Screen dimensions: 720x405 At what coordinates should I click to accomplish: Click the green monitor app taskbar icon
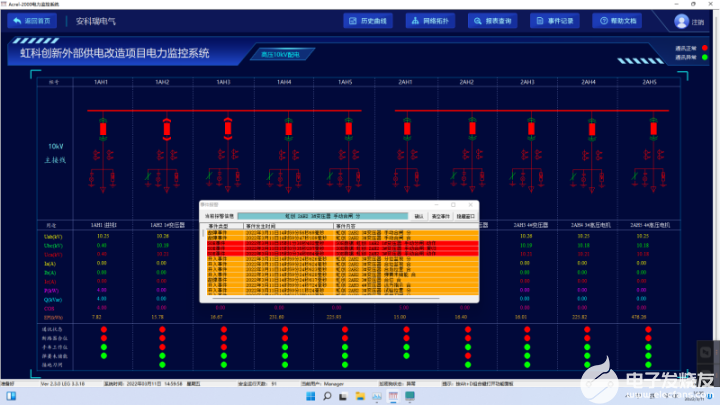coord(410,396)
